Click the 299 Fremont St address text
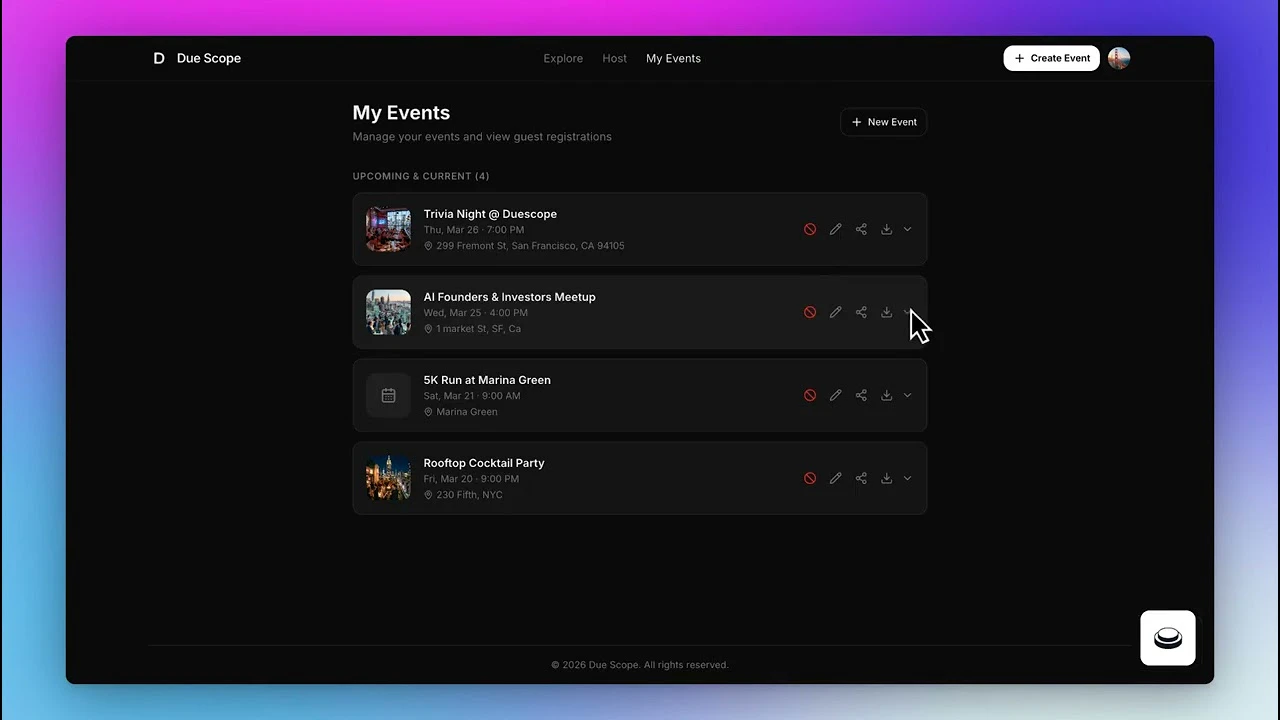Image resolution: width=1280 pixels, height=720 pixels. pyautogui.click(x=530, y=246)
